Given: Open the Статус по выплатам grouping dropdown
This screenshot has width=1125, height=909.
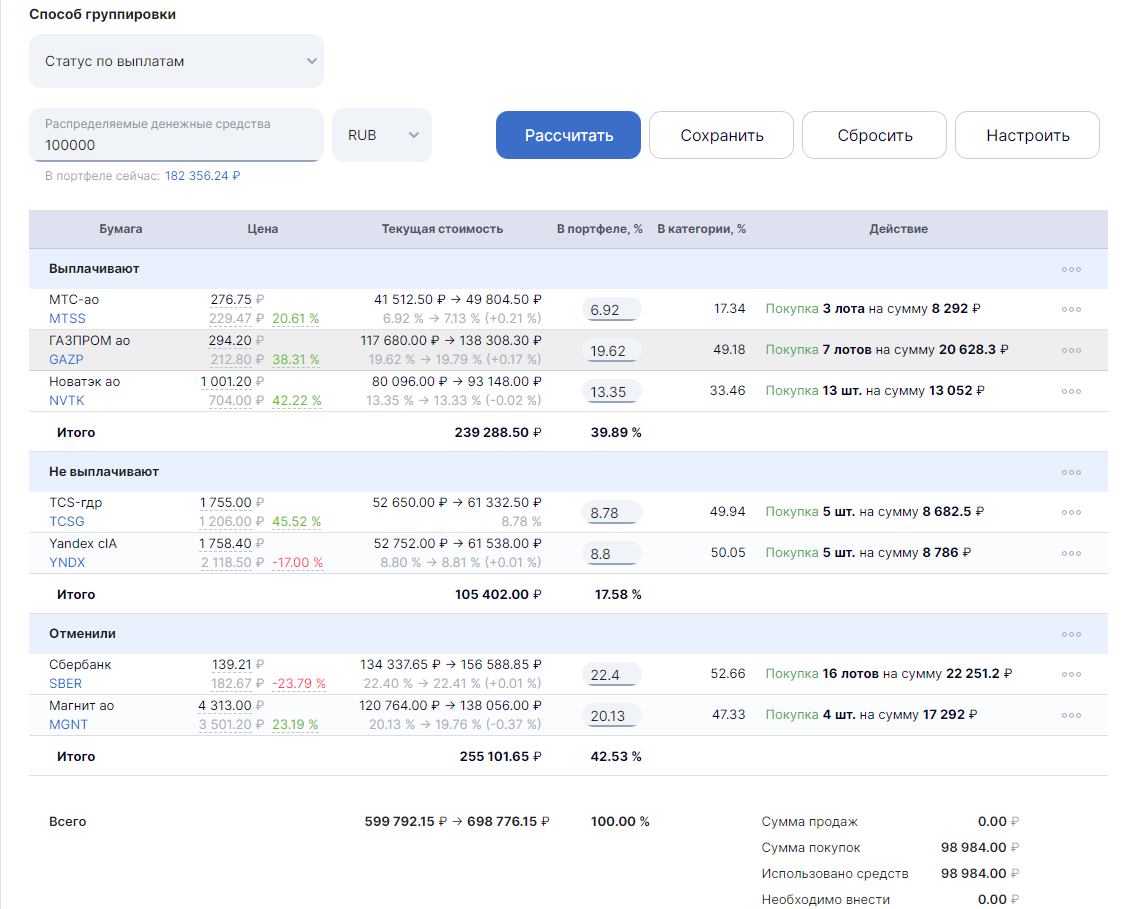Looking at the screenshot, I should (x=176, y=62).
